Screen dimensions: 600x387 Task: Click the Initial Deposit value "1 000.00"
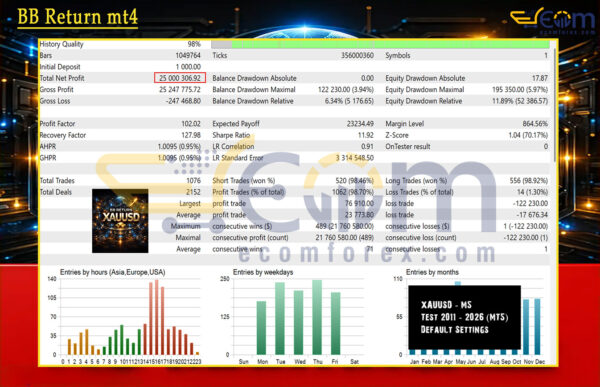point(188,67)
